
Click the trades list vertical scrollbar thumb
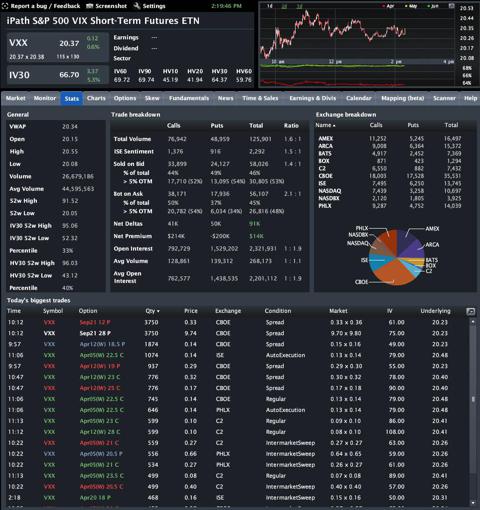tap(473, 399)
